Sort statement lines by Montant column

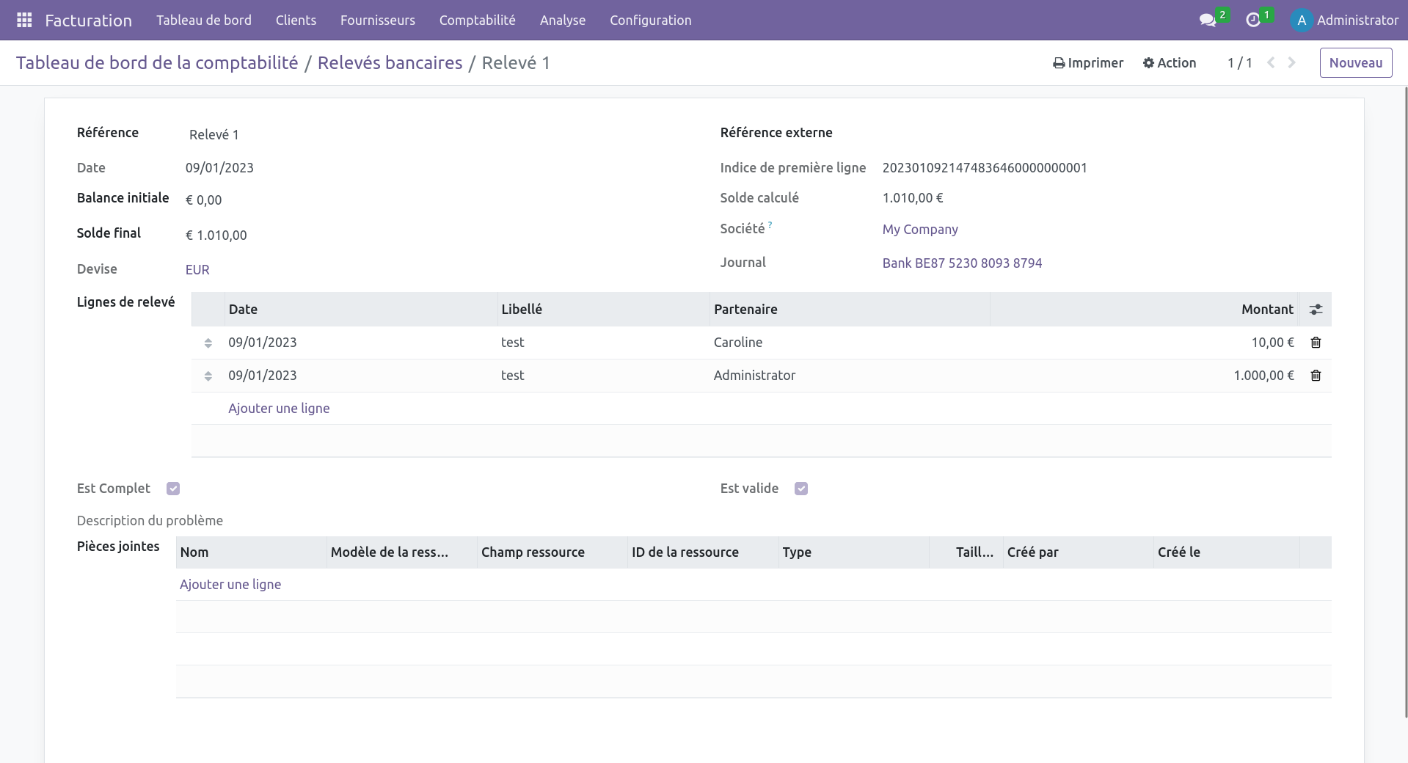point(1145,309)
